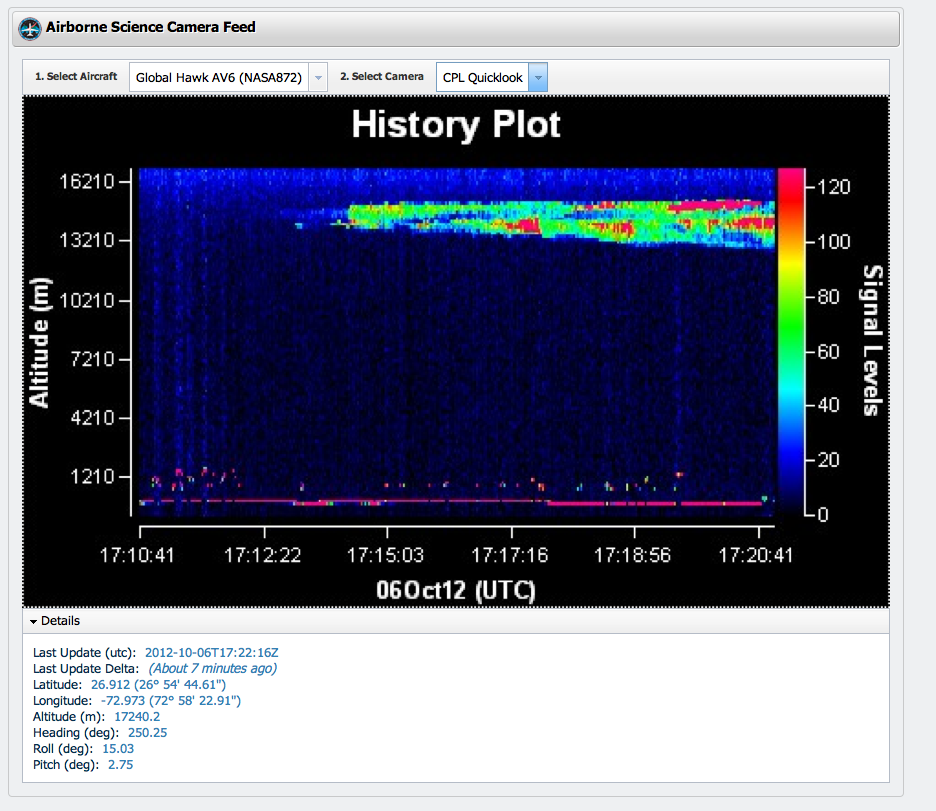Collapse the Details section triangle
The height and width of the screenshot is (811, 936).
[x=33, y=621]
